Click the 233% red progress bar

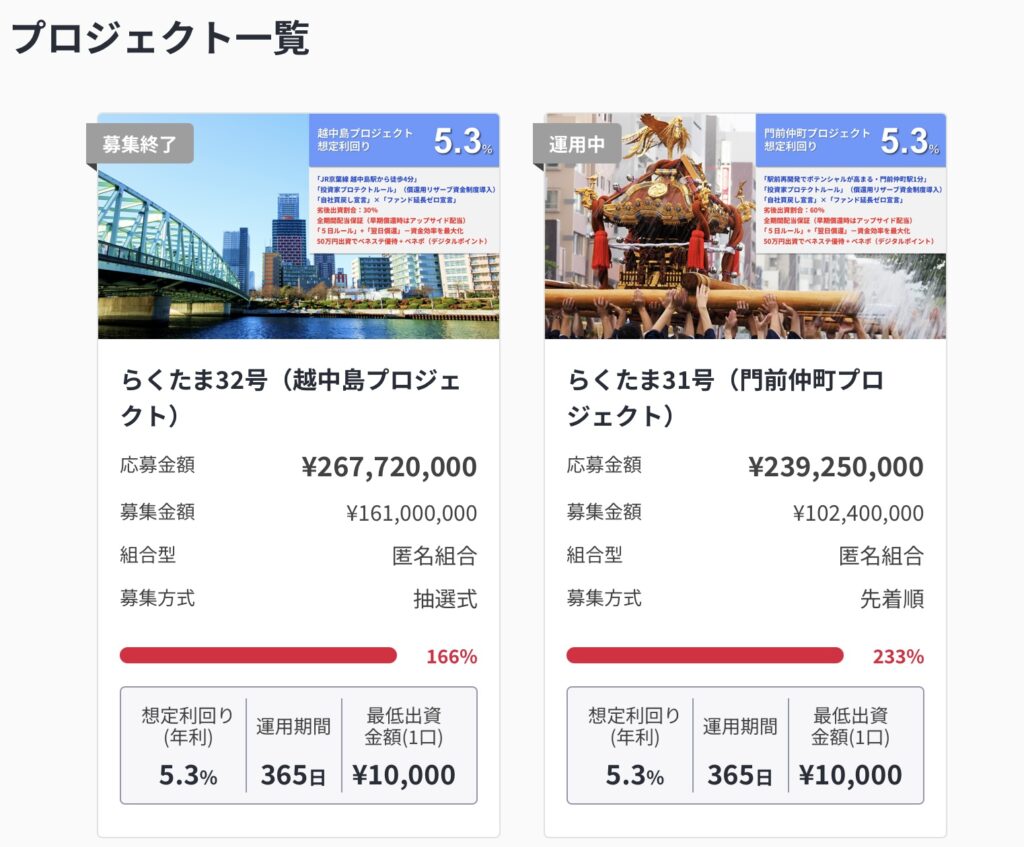click(704, 656)
